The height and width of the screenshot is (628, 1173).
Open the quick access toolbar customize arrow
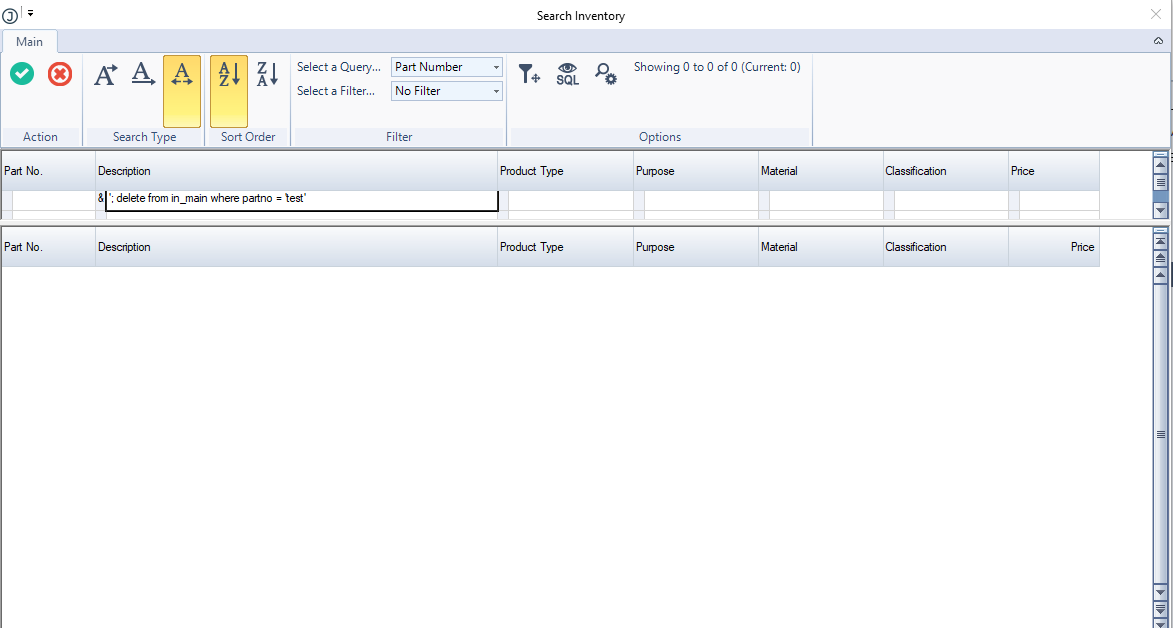click(30, 13)
